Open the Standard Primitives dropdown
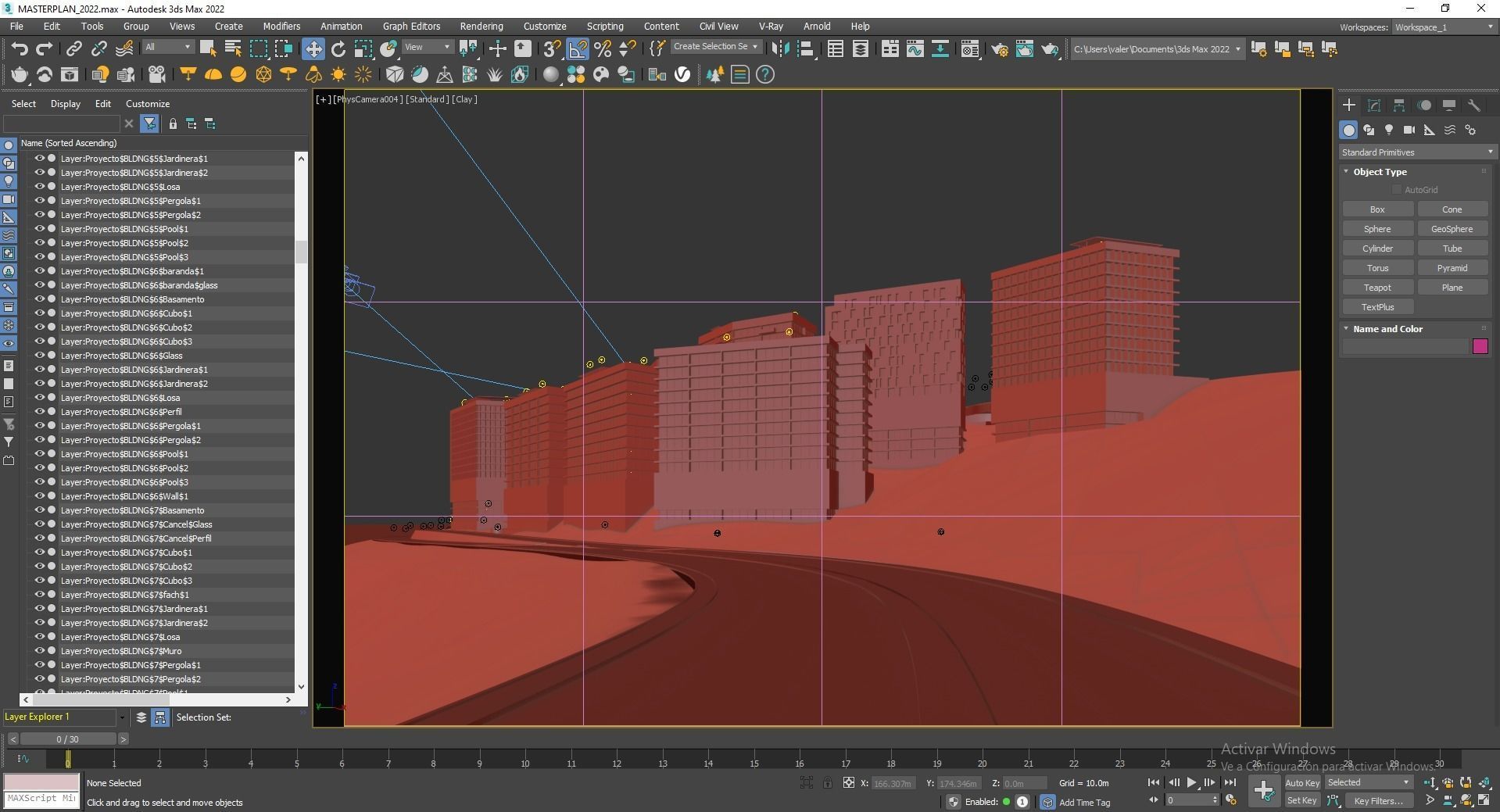 1417,152
